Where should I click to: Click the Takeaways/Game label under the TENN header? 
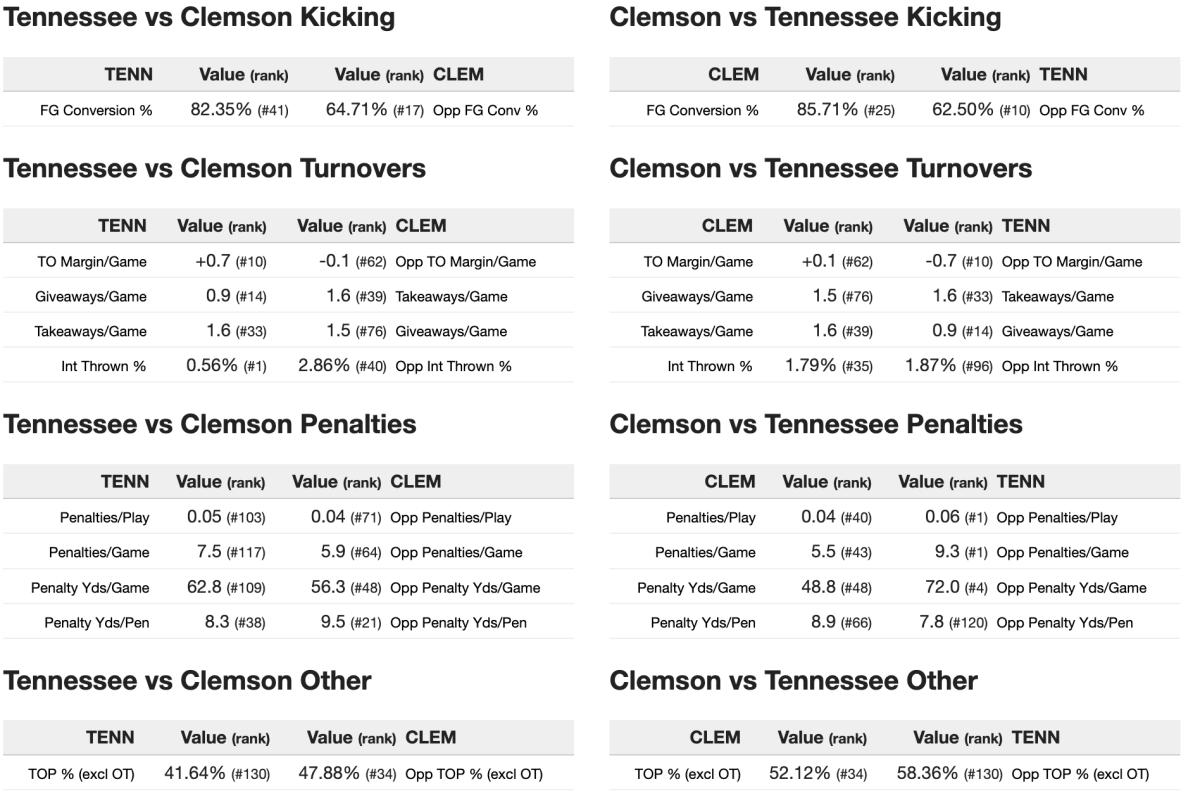[x=91, y=332]
